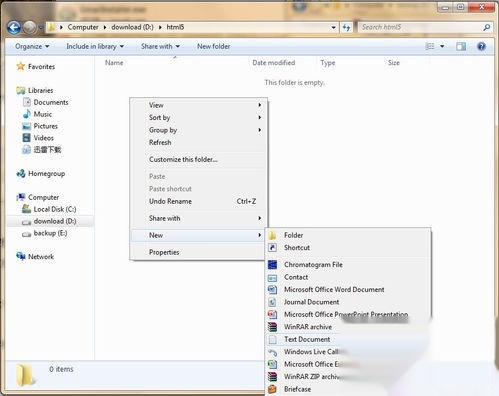
Task: Open the Organize menu
Action: (x=32, y=46)
